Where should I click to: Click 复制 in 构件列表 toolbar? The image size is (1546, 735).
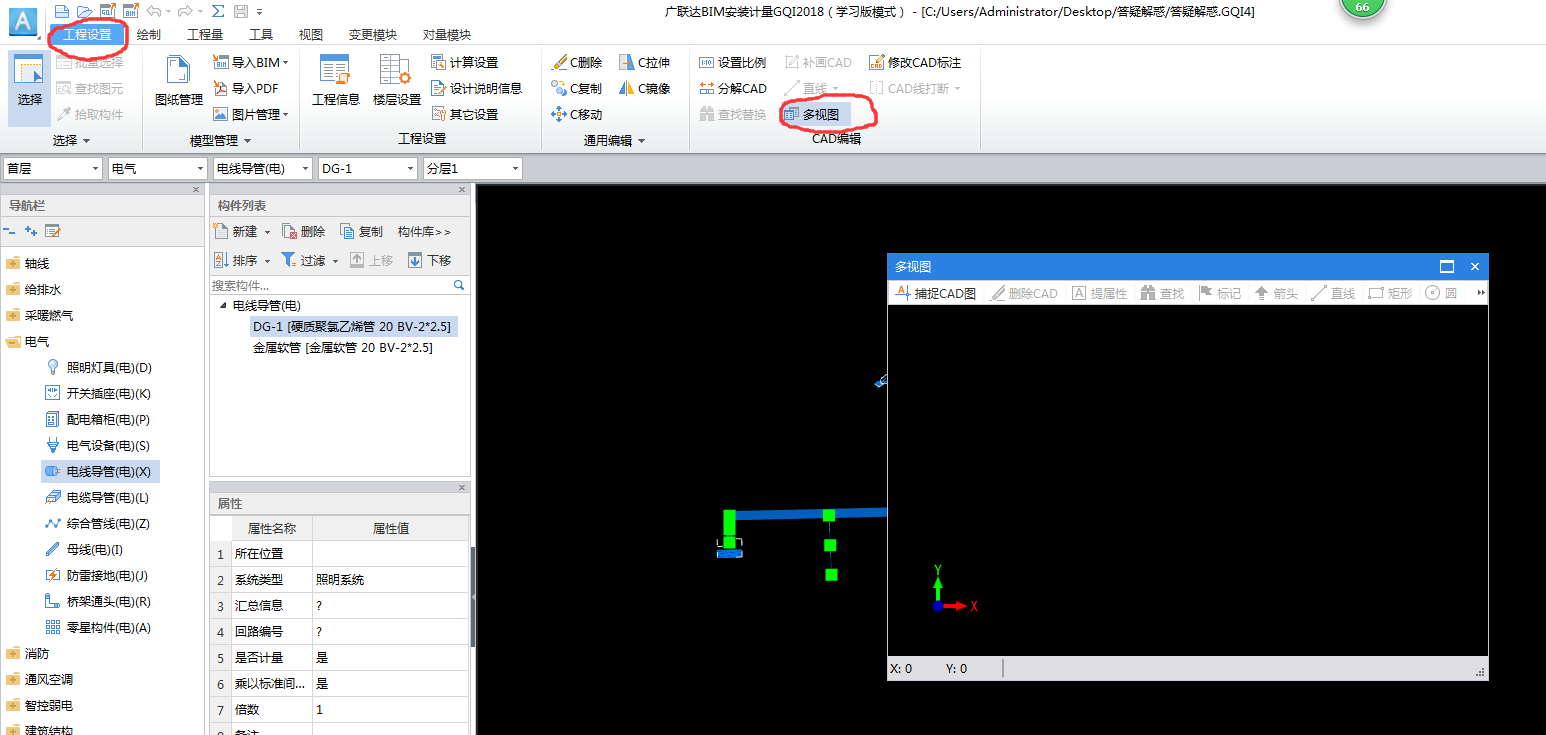point(361,231)
